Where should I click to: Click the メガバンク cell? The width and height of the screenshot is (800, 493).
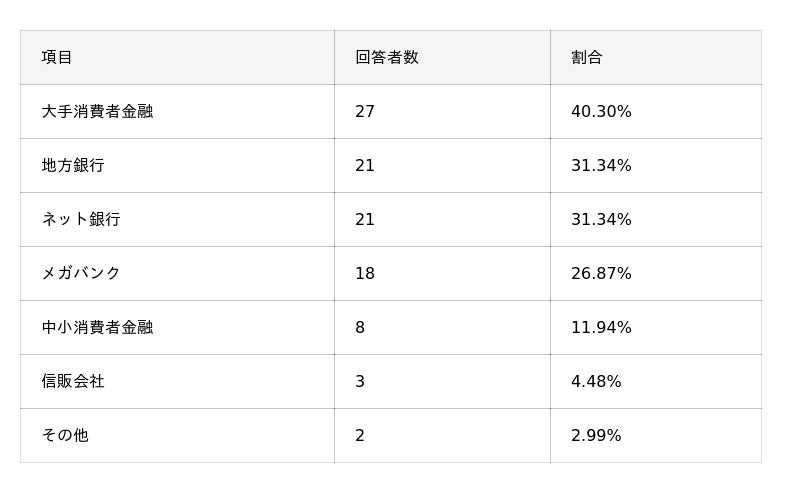point(81,273)
